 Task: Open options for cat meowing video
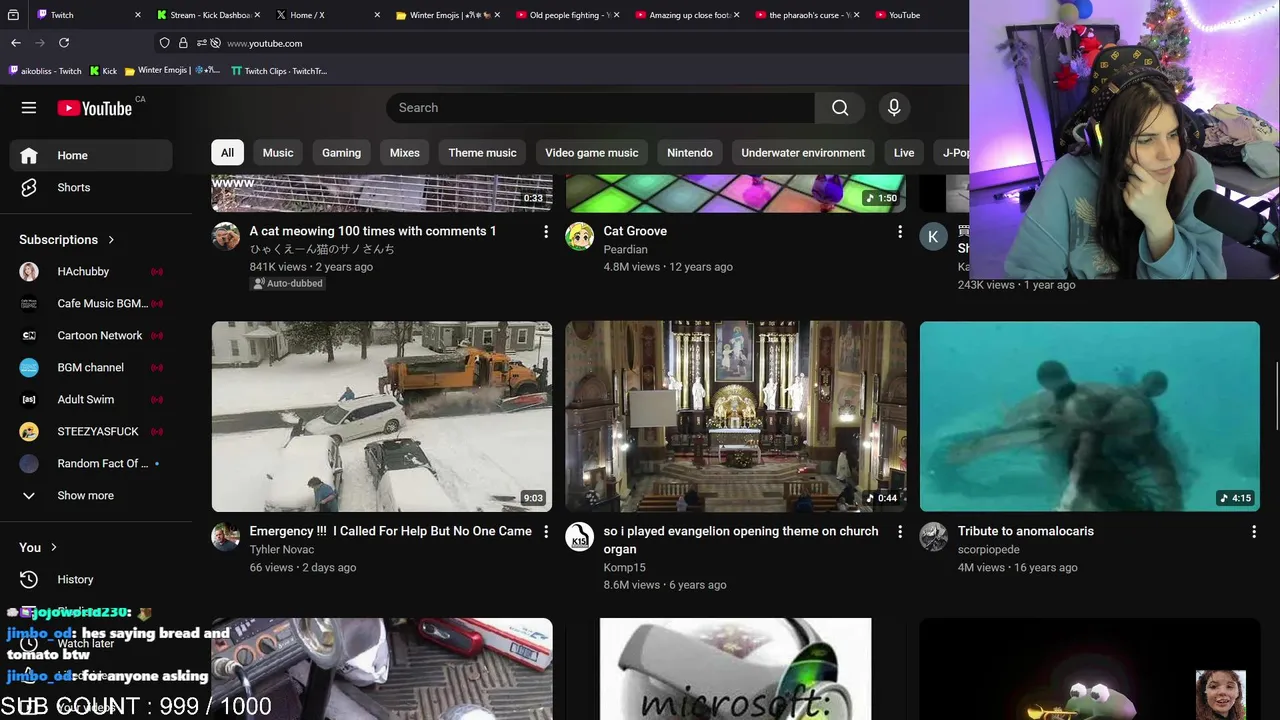point(546,231)
